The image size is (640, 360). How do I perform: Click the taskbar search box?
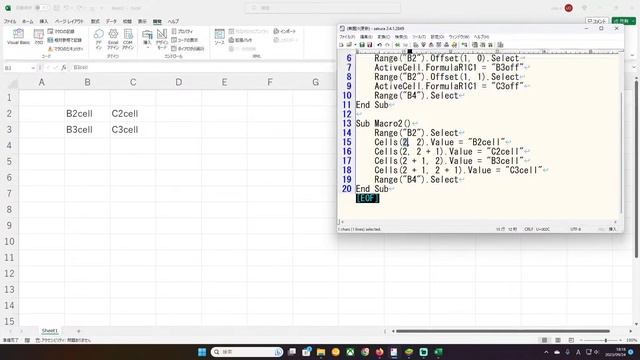[x=247, y=352]
